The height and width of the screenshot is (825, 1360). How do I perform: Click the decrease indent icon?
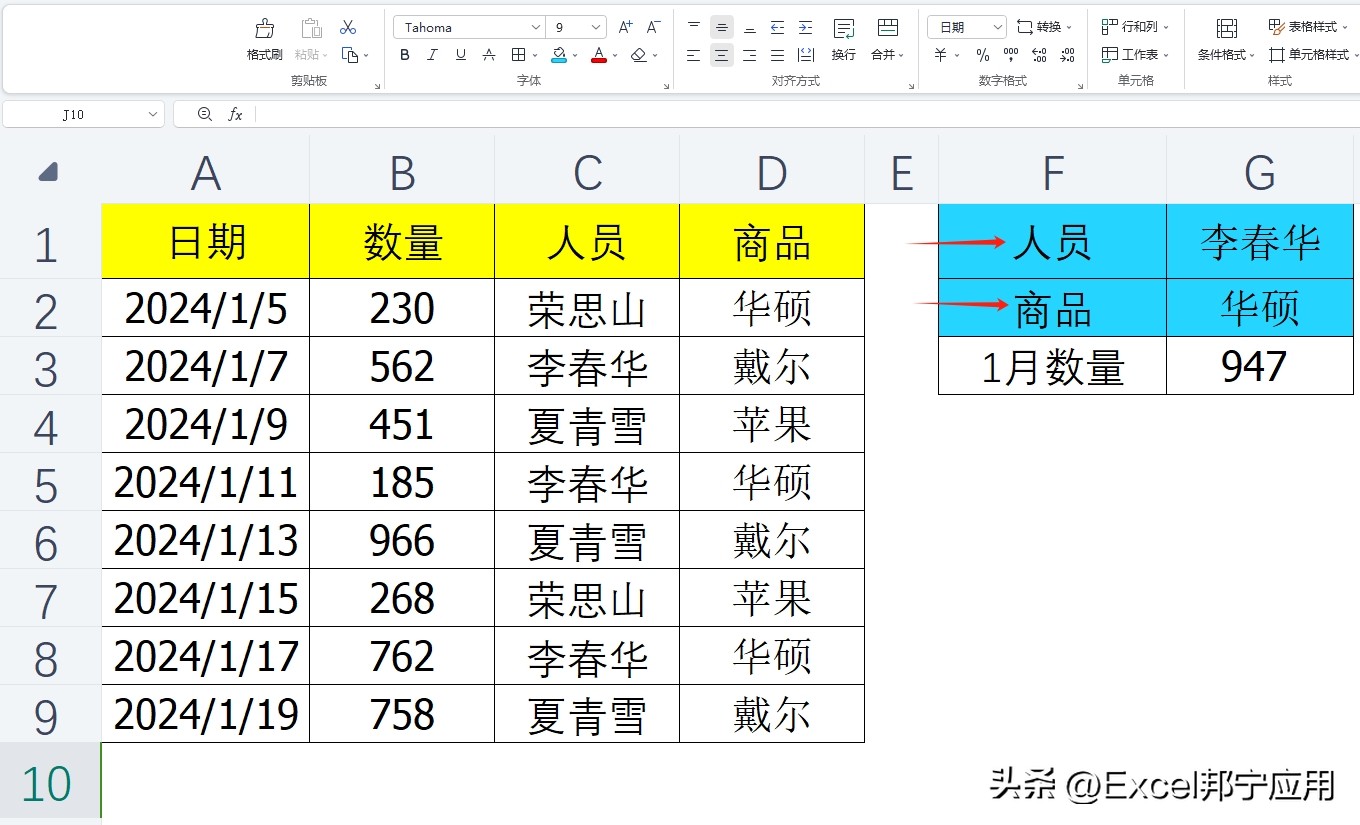(x=777, y=27)
